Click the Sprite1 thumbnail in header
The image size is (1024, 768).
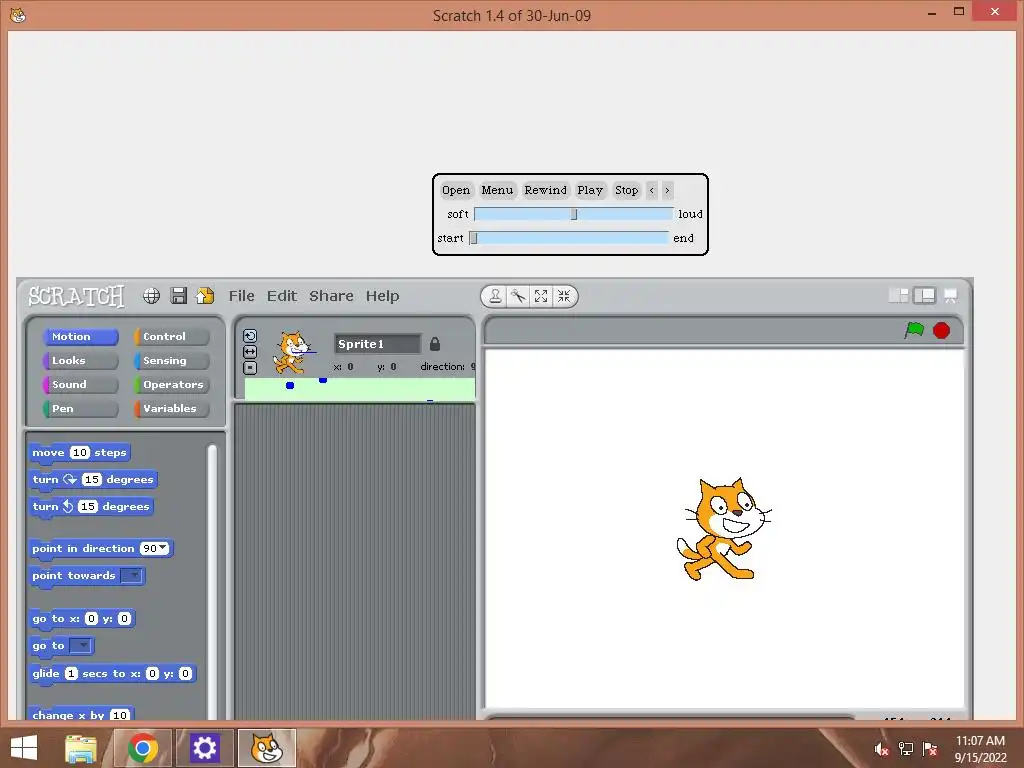(x=293, y=353)
